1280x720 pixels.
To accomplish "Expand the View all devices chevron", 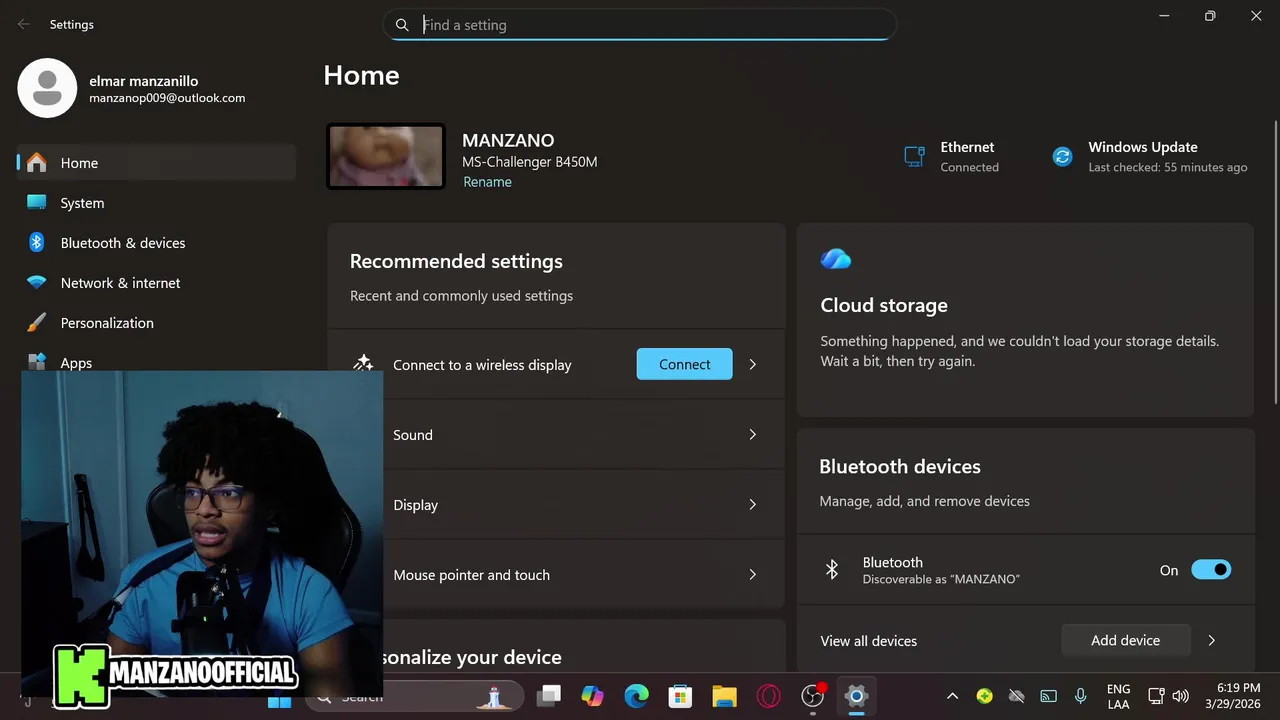I will (x=1212, y=641).
